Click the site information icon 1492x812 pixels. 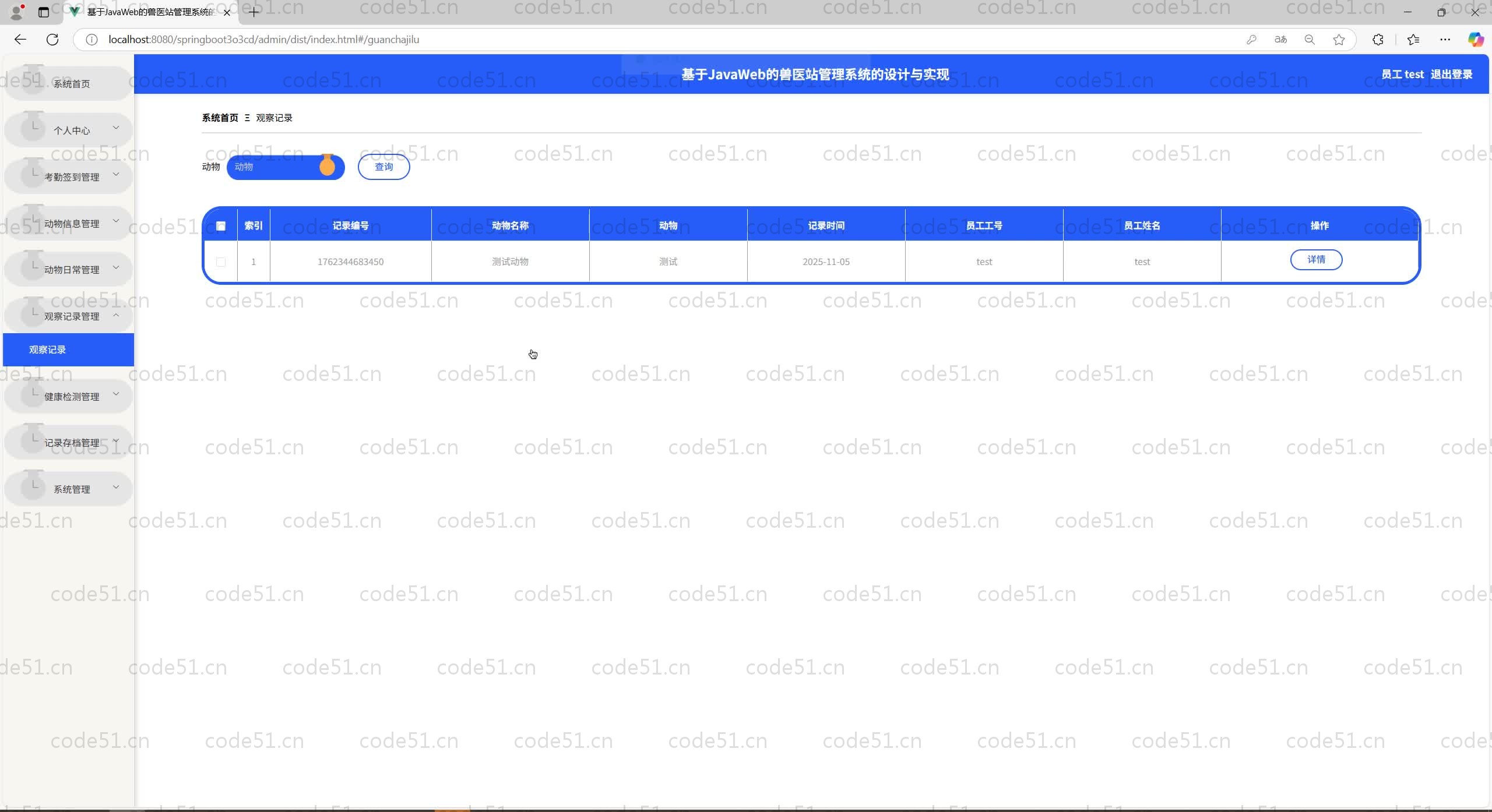pos(92,40)
